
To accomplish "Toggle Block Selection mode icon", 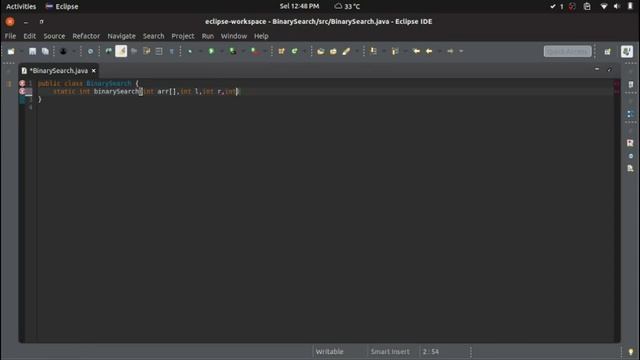I will click(159, 51).
